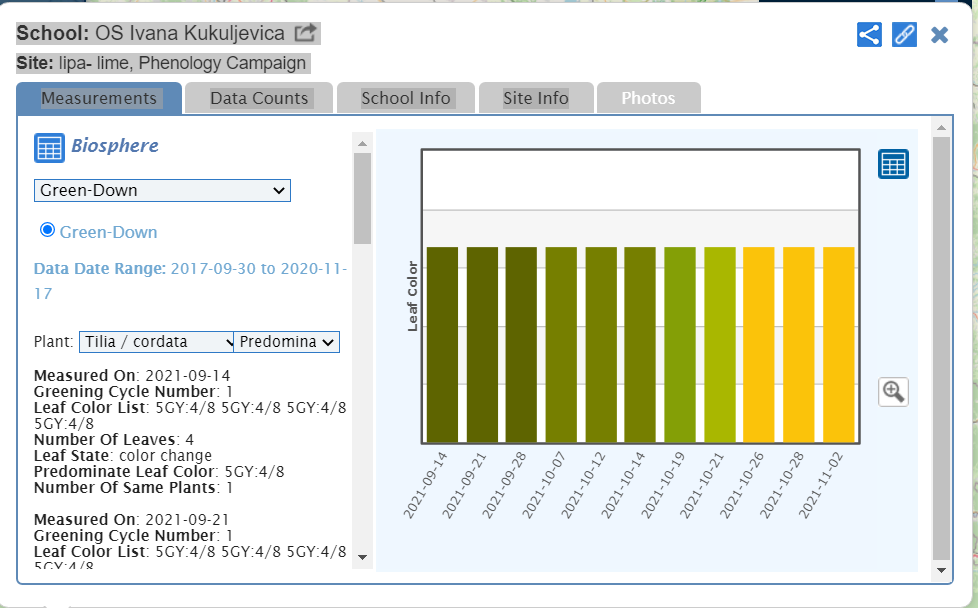Viewport: 978px width, 608px height.
Task: Click the Biosphere heading link
Action: click(114, 146)
